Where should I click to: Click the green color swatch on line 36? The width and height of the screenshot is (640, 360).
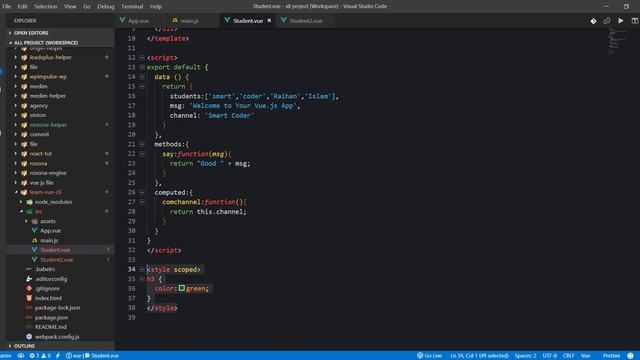coord(182,289)
